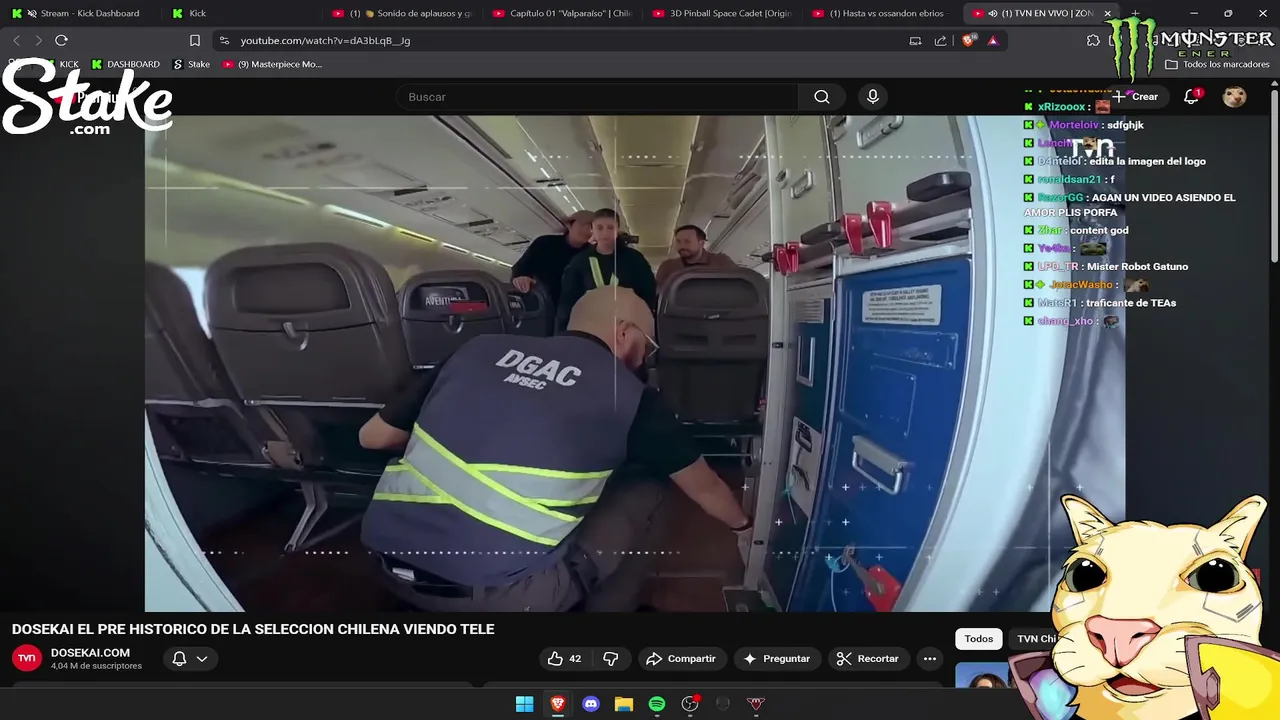Click the chat message 'Mister Robot Gatuno'
This screenshot has width=1280, height=720.
(1138, 266)
